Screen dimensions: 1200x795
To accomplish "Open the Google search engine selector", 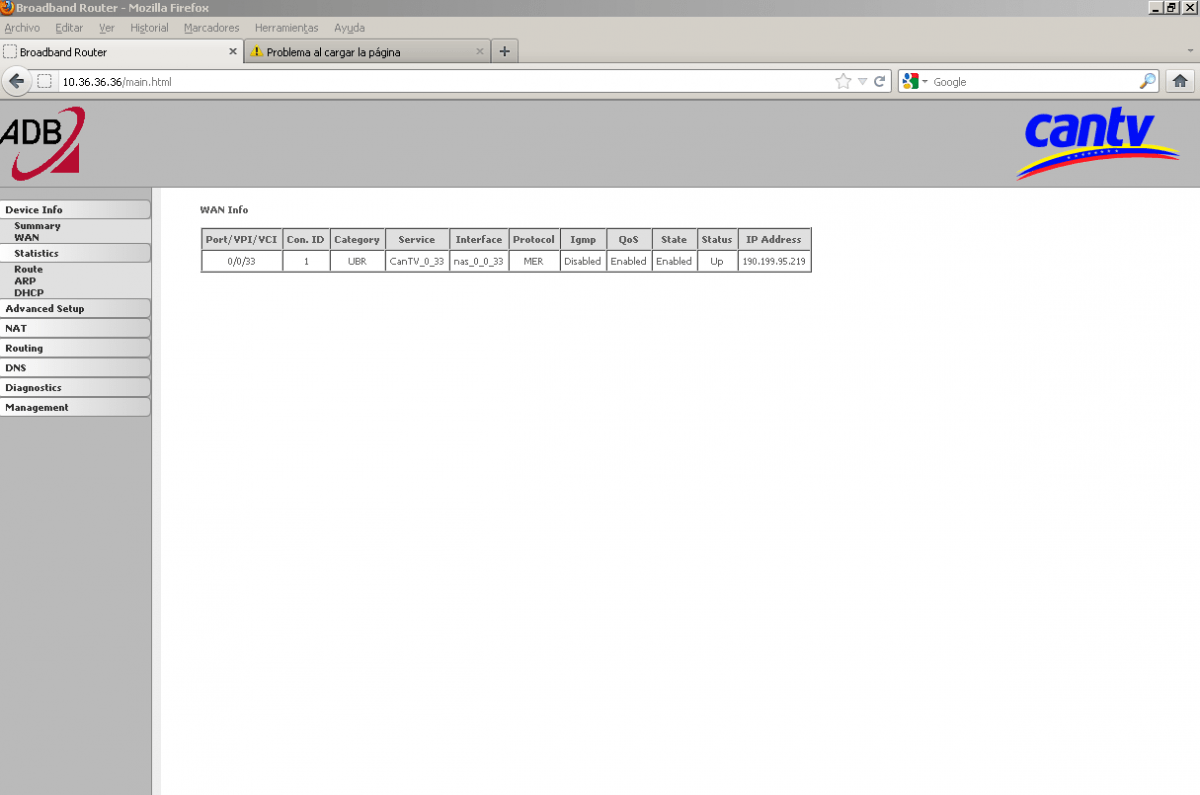I will [915, 81].
